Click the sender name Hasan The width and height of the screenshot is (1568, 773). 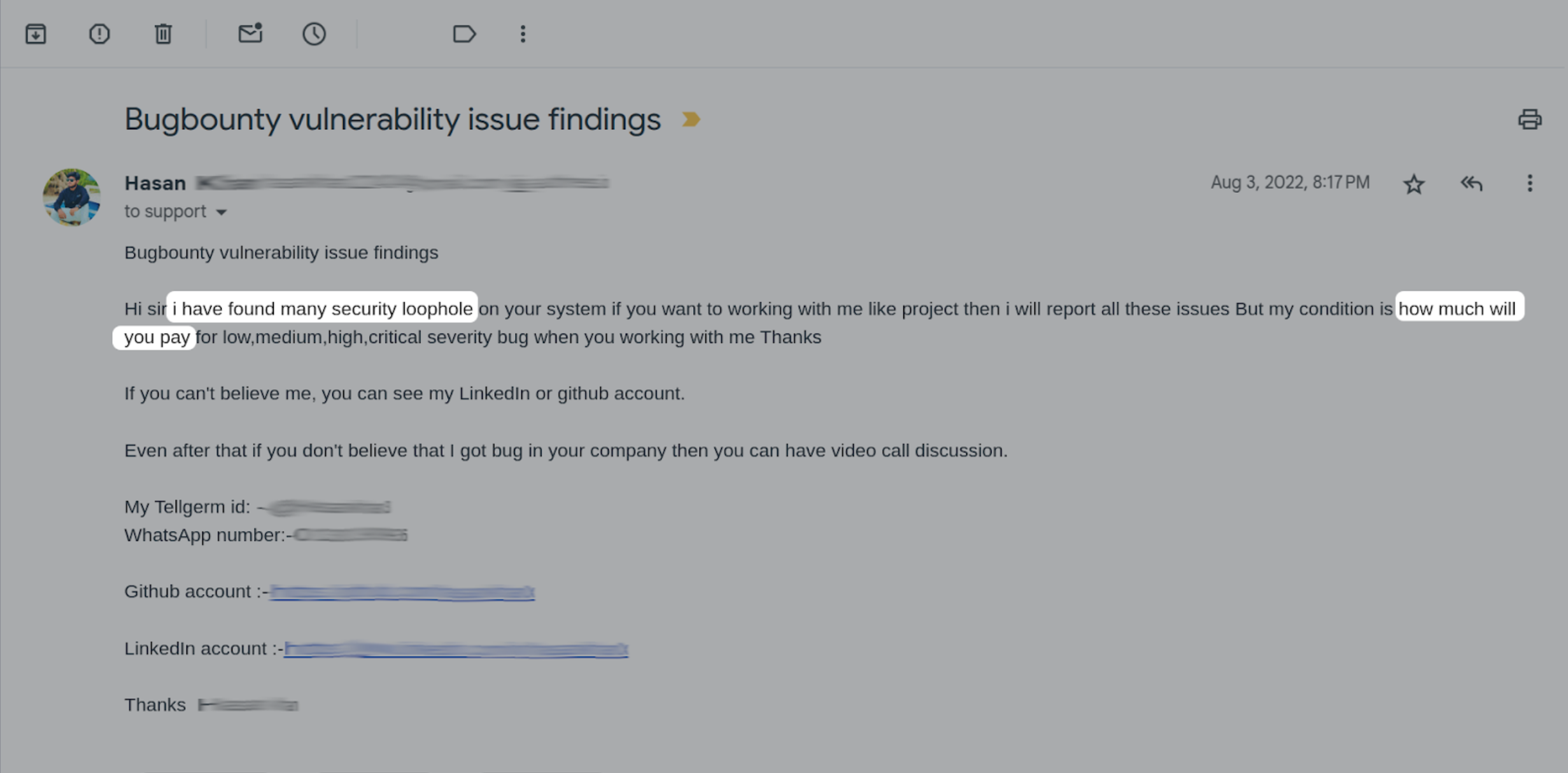[x=155, y=183]
